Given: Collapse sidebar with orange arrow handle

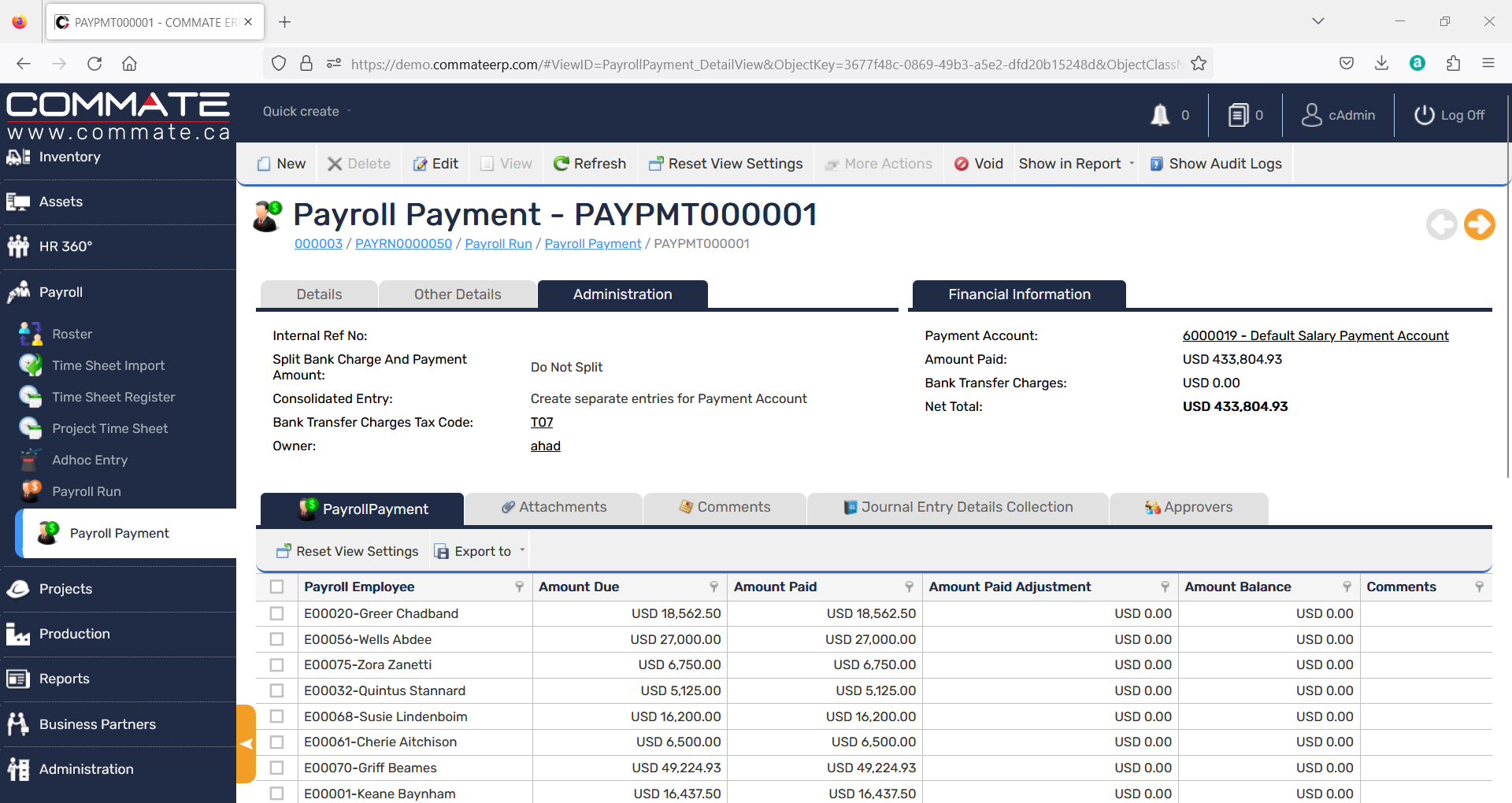Looking at the screenshot, I should [246, 744].
